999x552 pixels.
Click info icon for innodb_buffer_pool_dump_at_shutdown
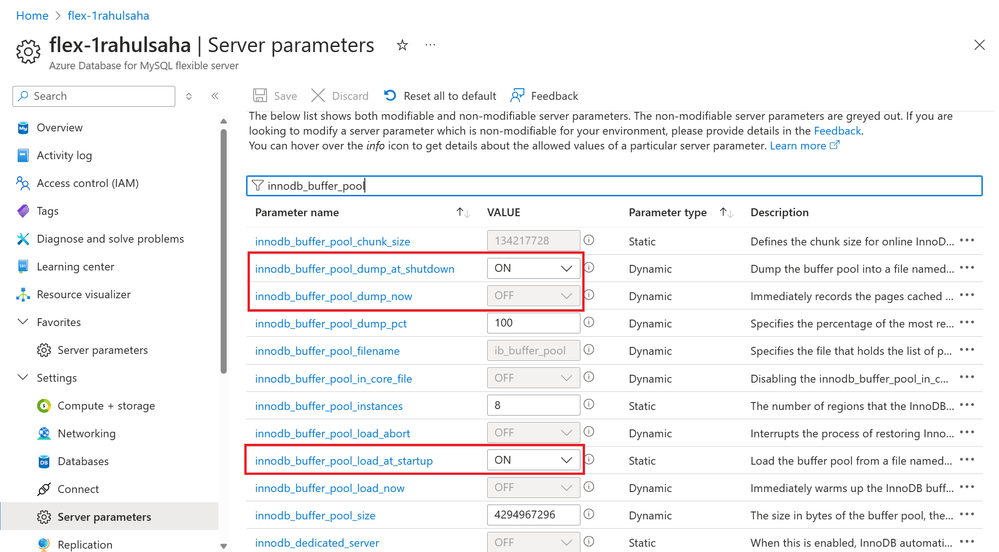tap(589, 268)
